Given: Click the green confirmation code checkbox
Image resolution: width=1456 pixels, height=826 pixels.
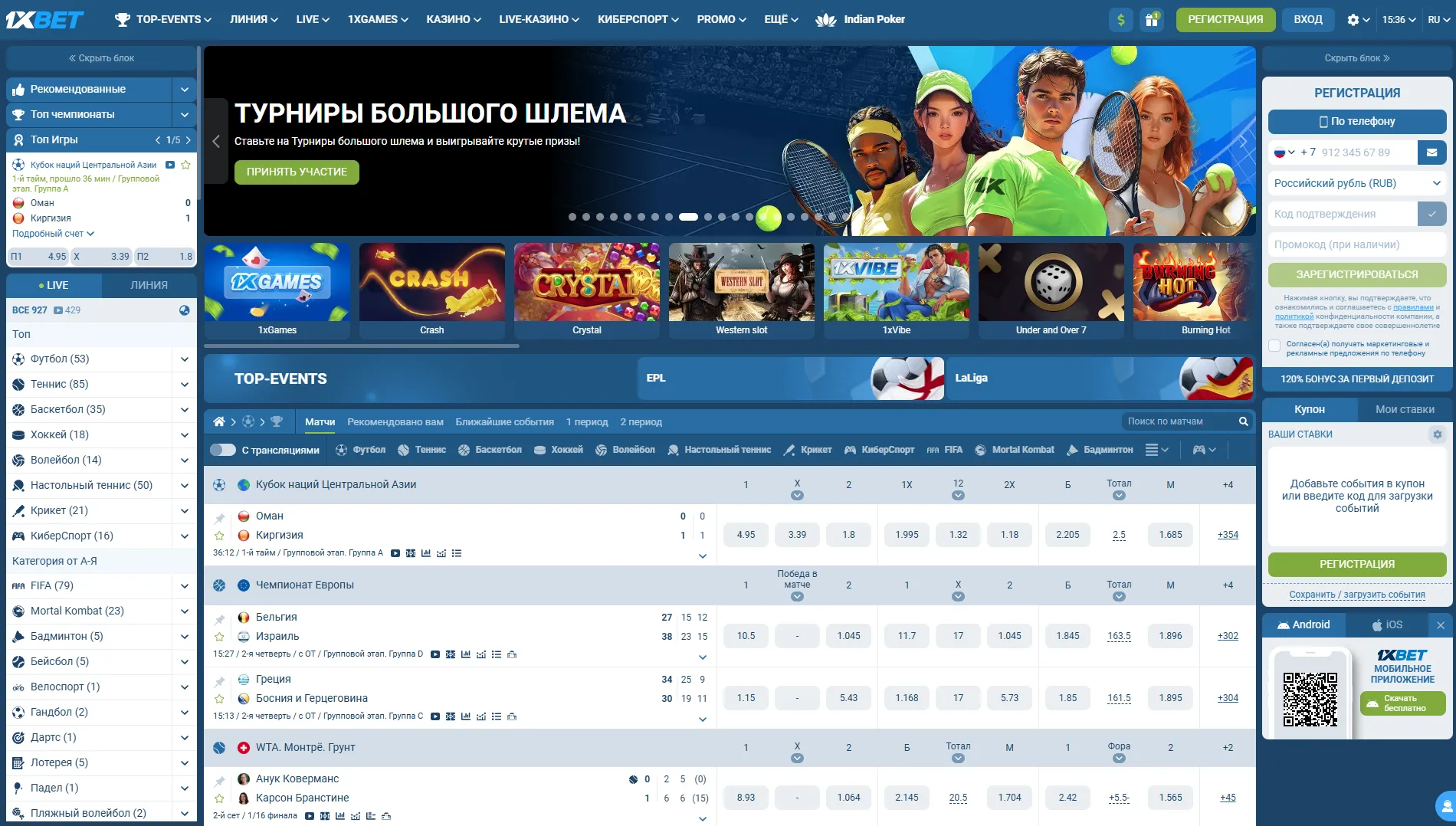Looking at the screenshot, I should (1432, 214).
